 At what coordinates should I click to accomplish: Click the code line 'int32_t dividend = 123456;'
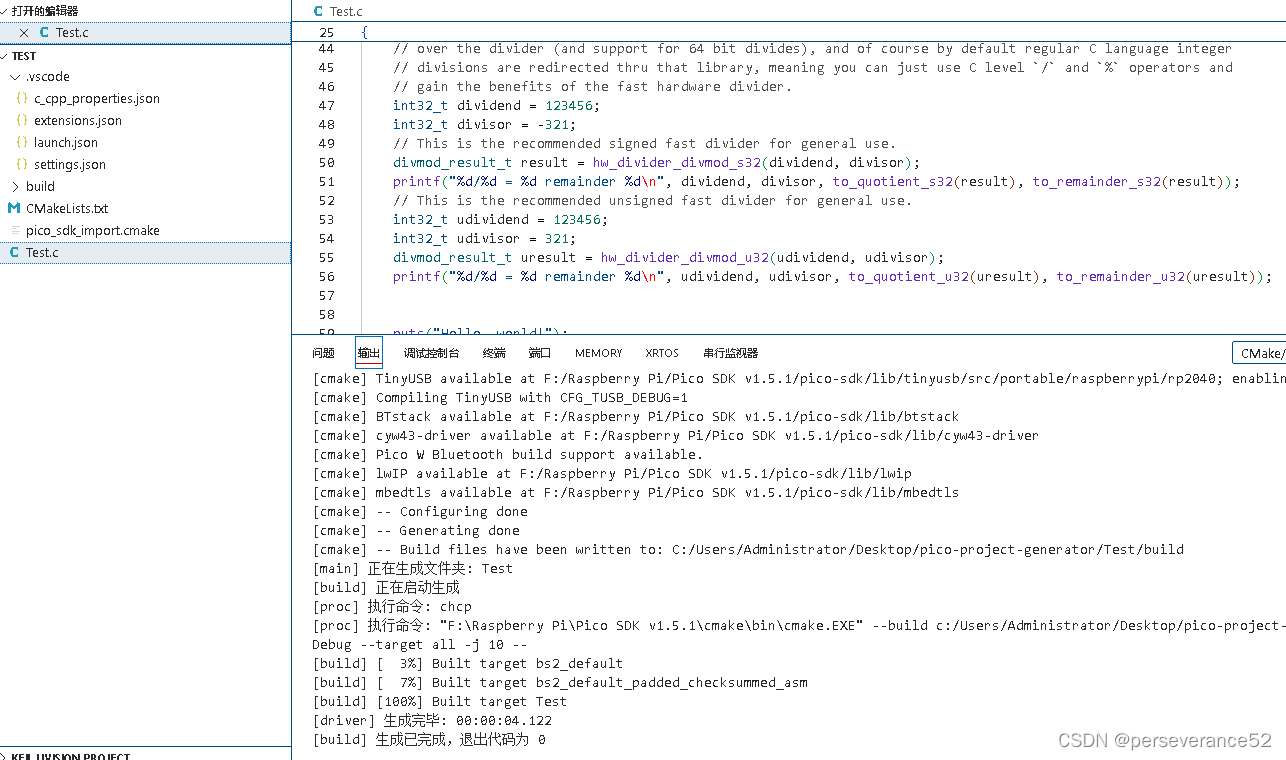[x=496, y=106]
